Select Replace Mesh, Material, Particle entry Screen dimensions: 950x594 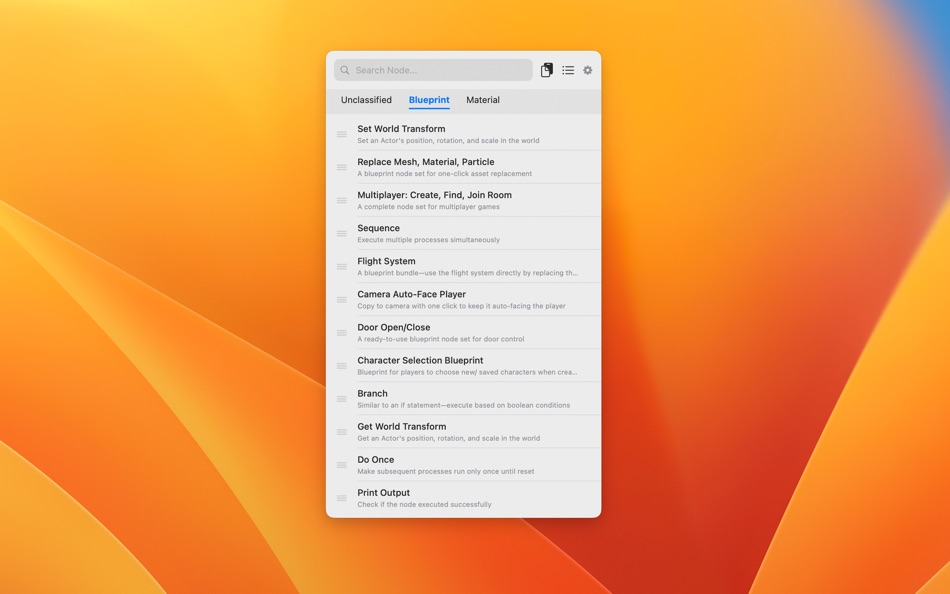[463, 167]
